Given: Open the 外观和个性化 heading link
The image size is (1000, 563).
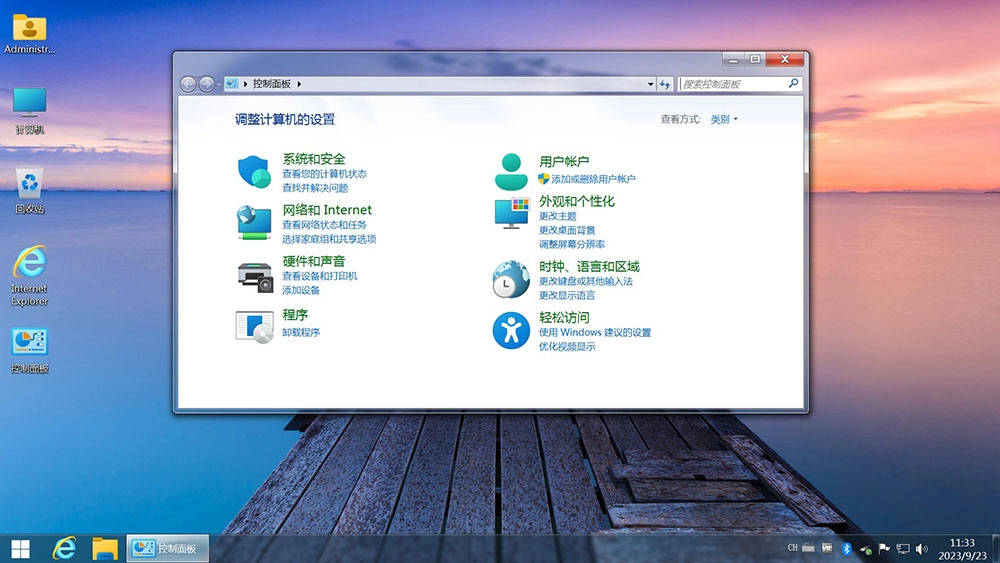Looking at the screenshot, I should point(577,201).
